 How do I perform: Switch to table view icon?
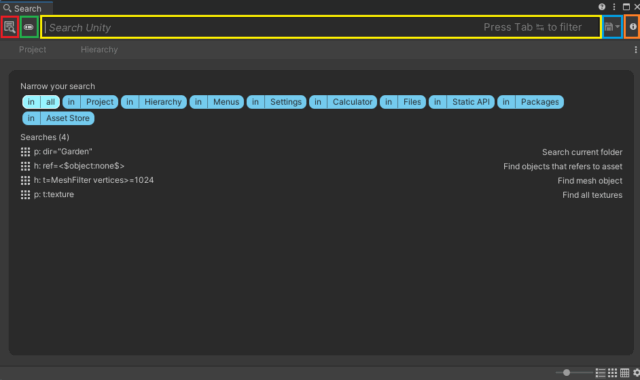coord(624,373)
